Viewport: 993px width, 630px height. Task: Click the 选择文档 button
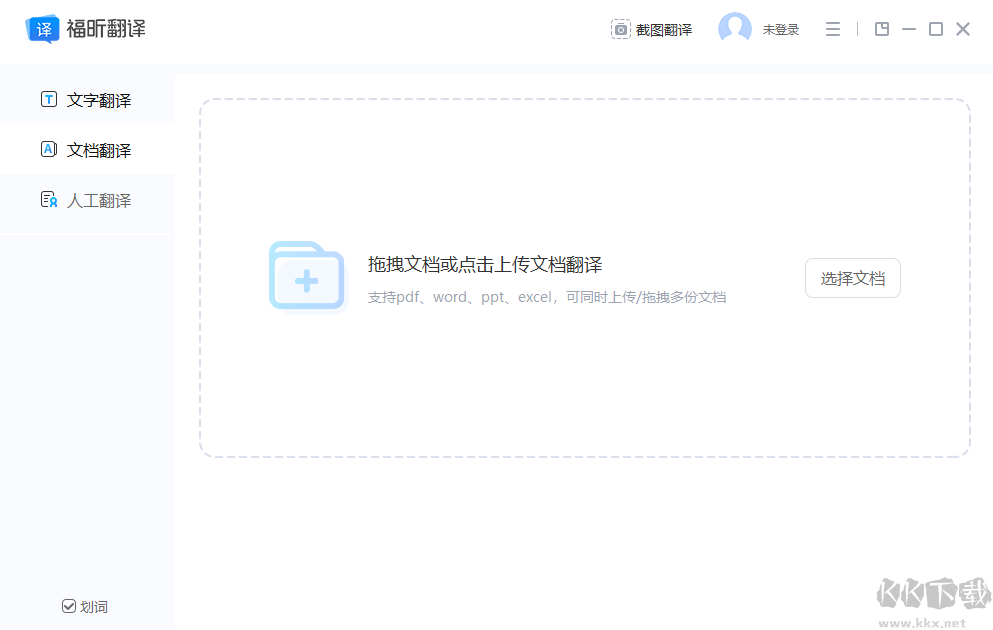852,278
